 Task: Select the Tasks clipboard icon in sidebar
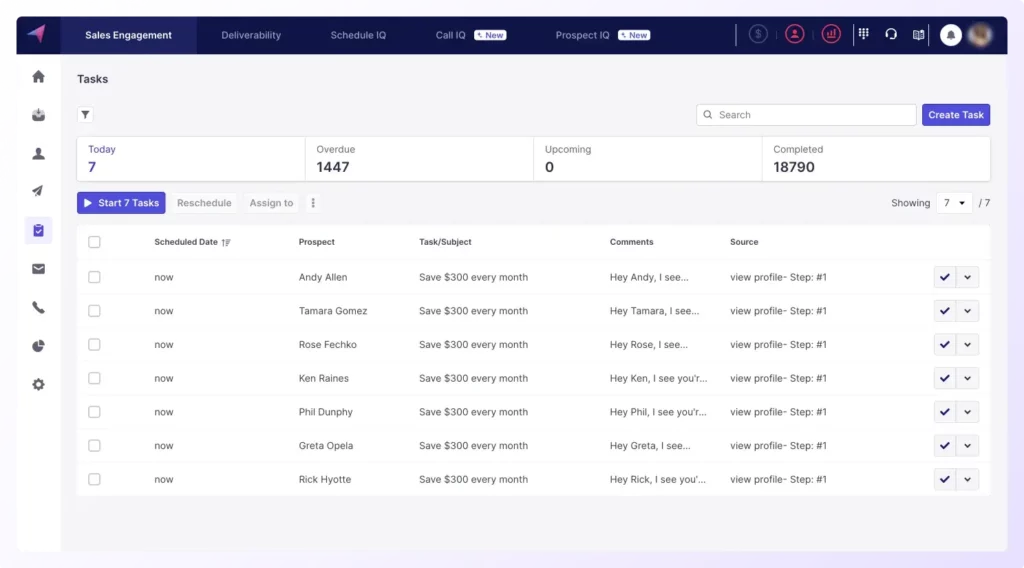coord(39,230)
